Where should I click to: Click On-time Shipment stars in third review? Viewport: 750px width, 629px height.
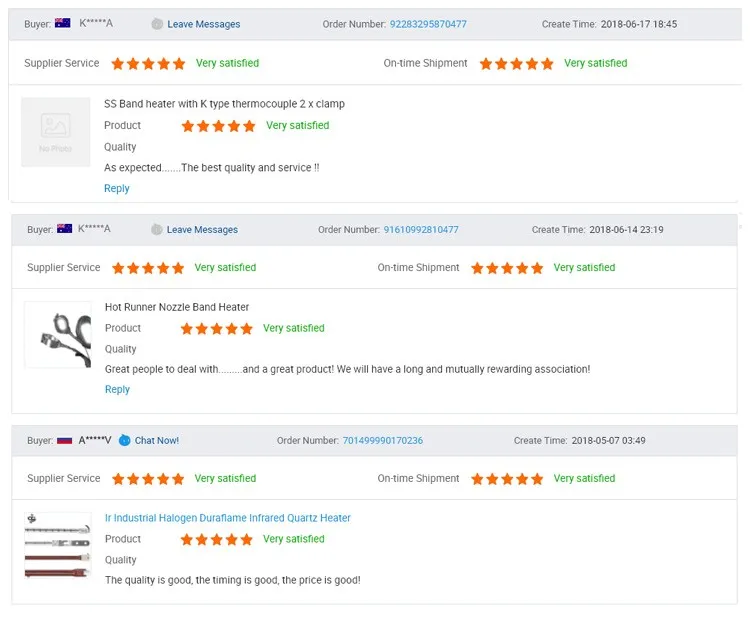(x=507, y=479)
